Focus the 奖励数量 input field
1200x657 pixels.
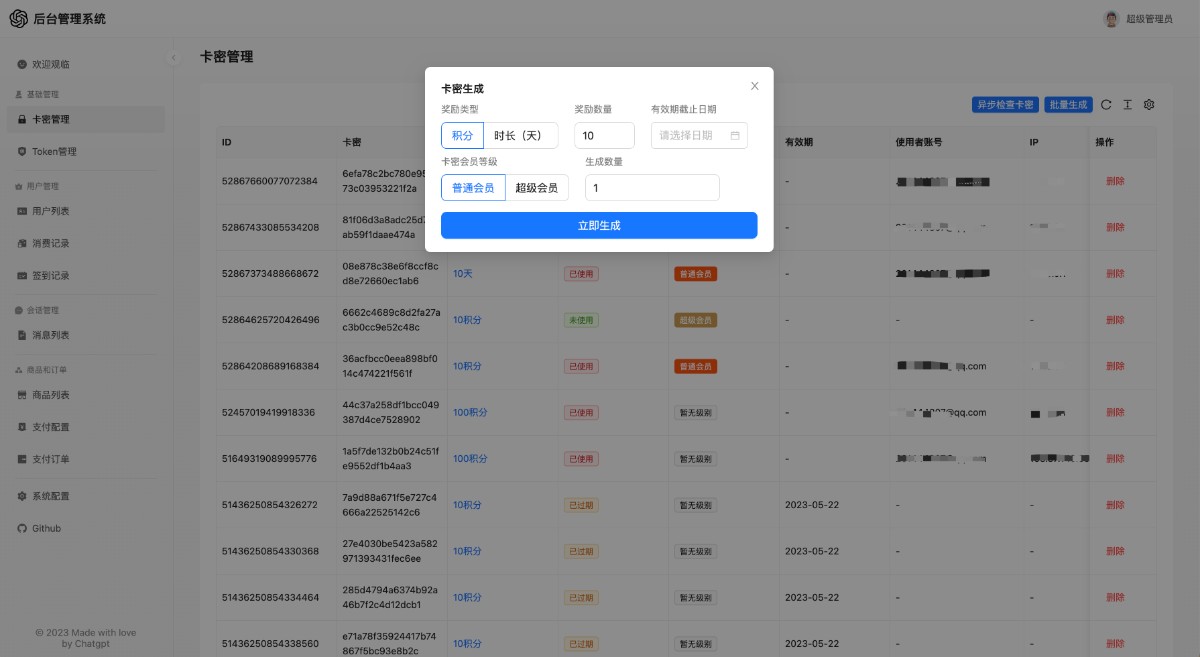[604, 135]
